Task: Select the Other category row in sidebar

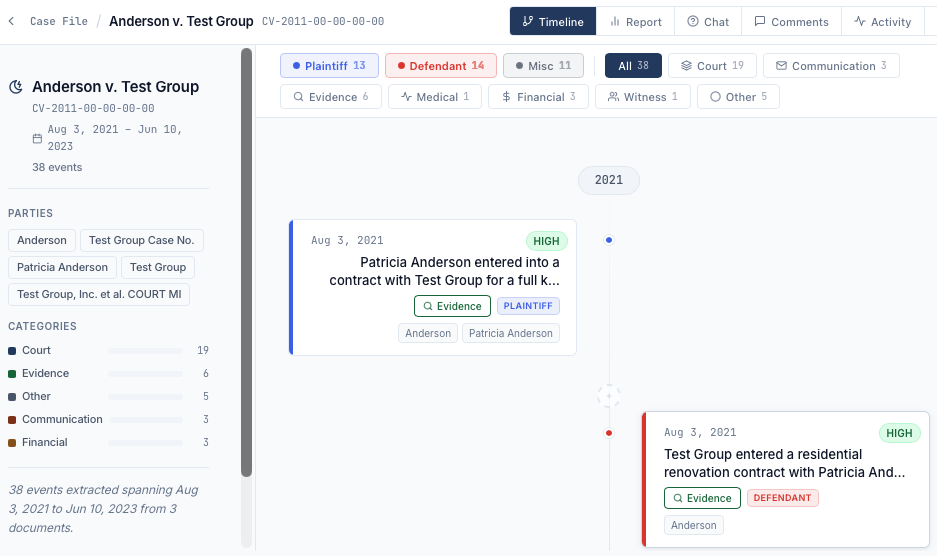Action: point(108,396)
